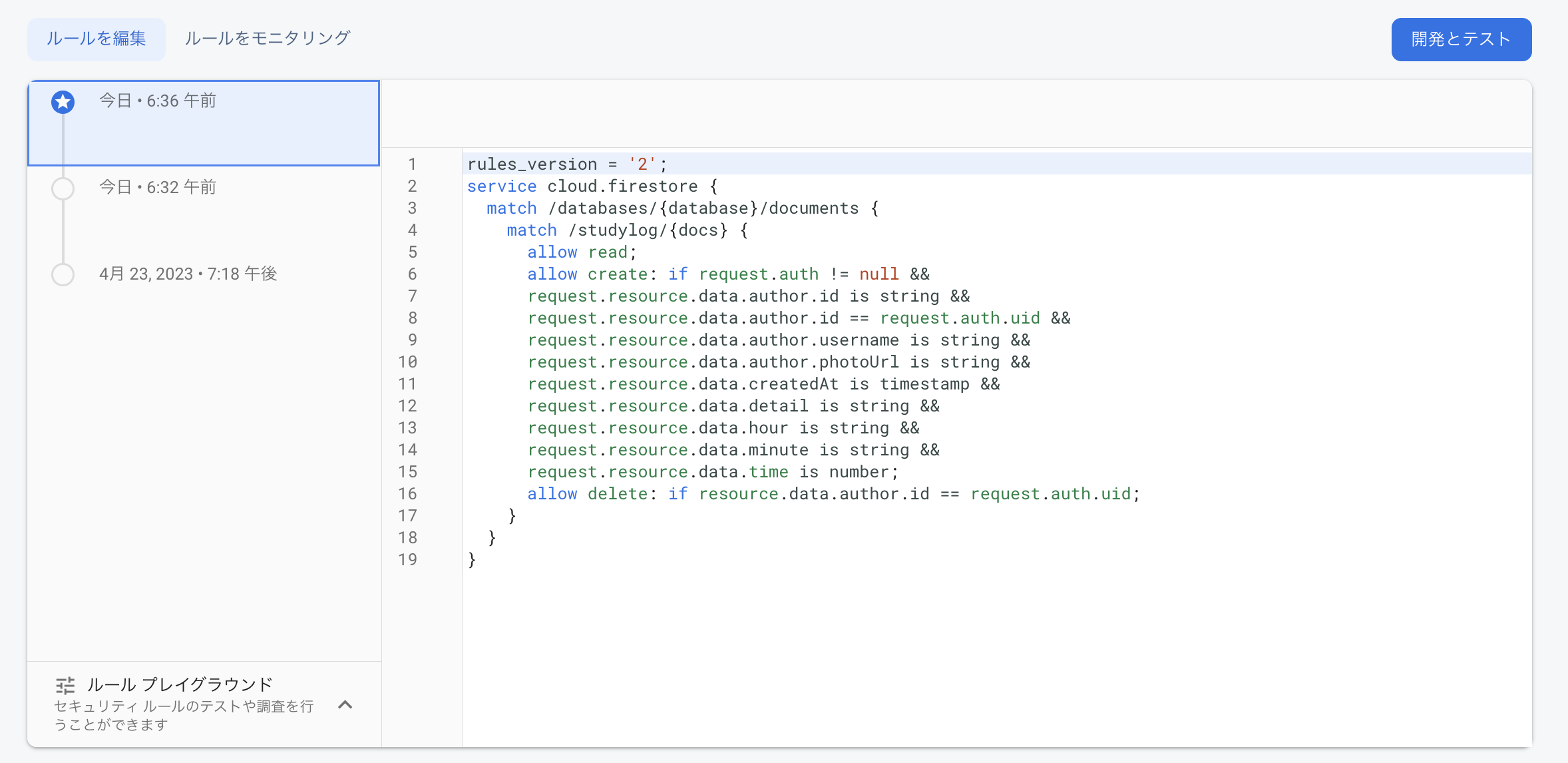
Task: Select the 4月 23, 2023 version circle marker
Action: tap(63, 274)
